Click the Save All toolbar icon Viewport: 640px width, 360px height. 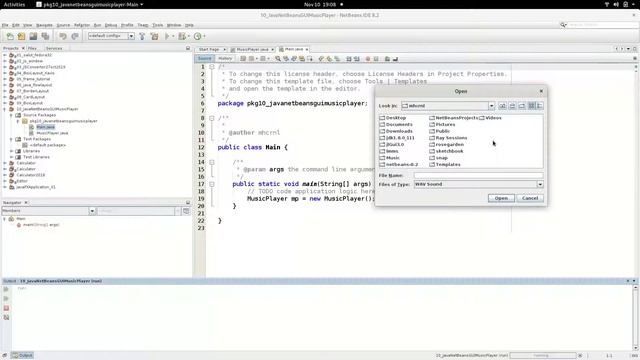tap(45, 36)
